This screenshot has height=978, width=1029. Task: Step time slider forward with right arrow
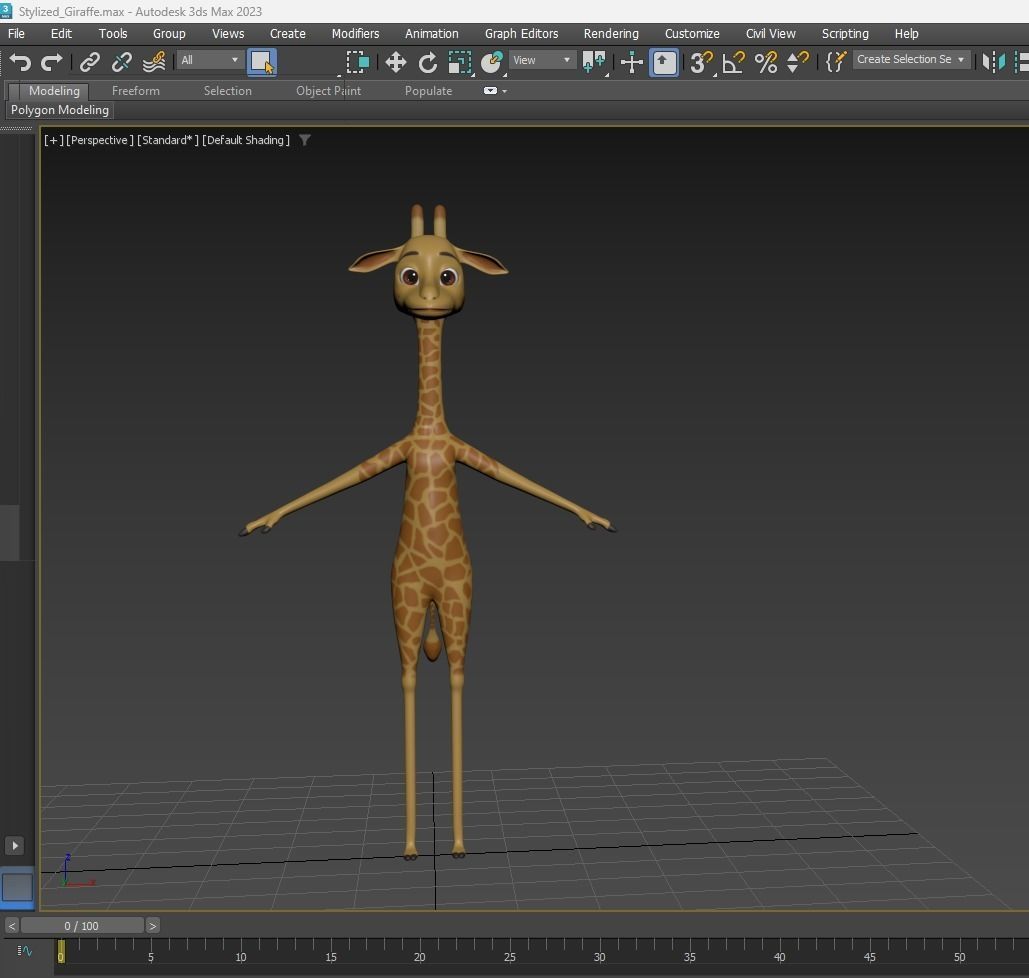(152, 925)
